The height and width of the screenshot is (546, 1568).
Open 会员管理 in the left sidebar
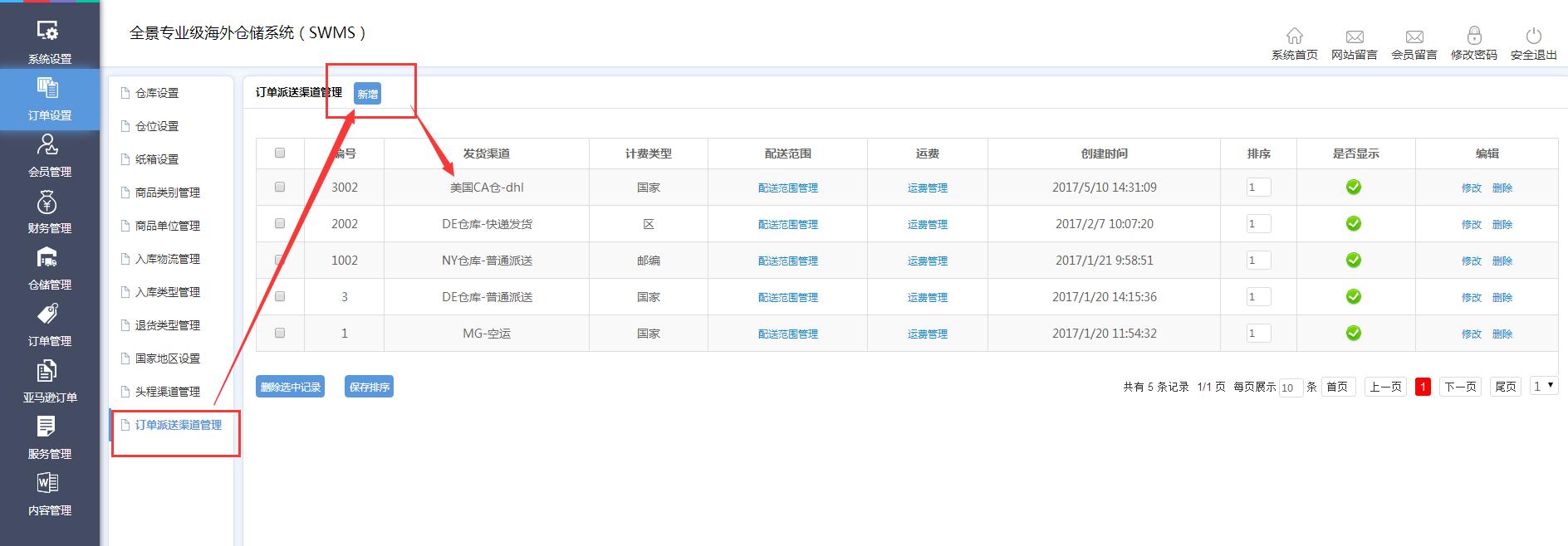pyautogui.click(x=49, y=146)
